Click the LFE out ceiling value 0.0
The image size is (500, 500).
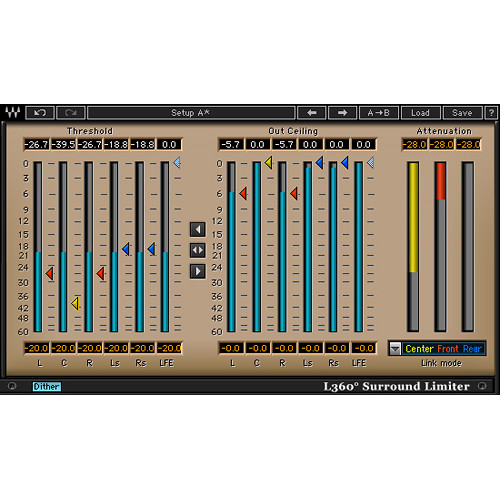point(363,144)
